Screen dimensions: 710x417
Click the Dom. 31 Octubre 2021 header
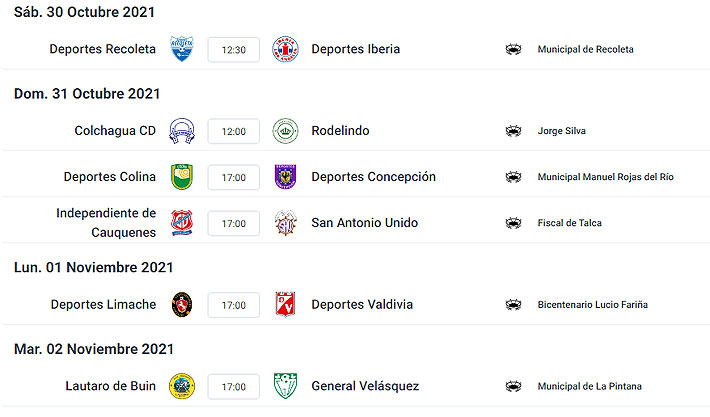pos(87,94)
